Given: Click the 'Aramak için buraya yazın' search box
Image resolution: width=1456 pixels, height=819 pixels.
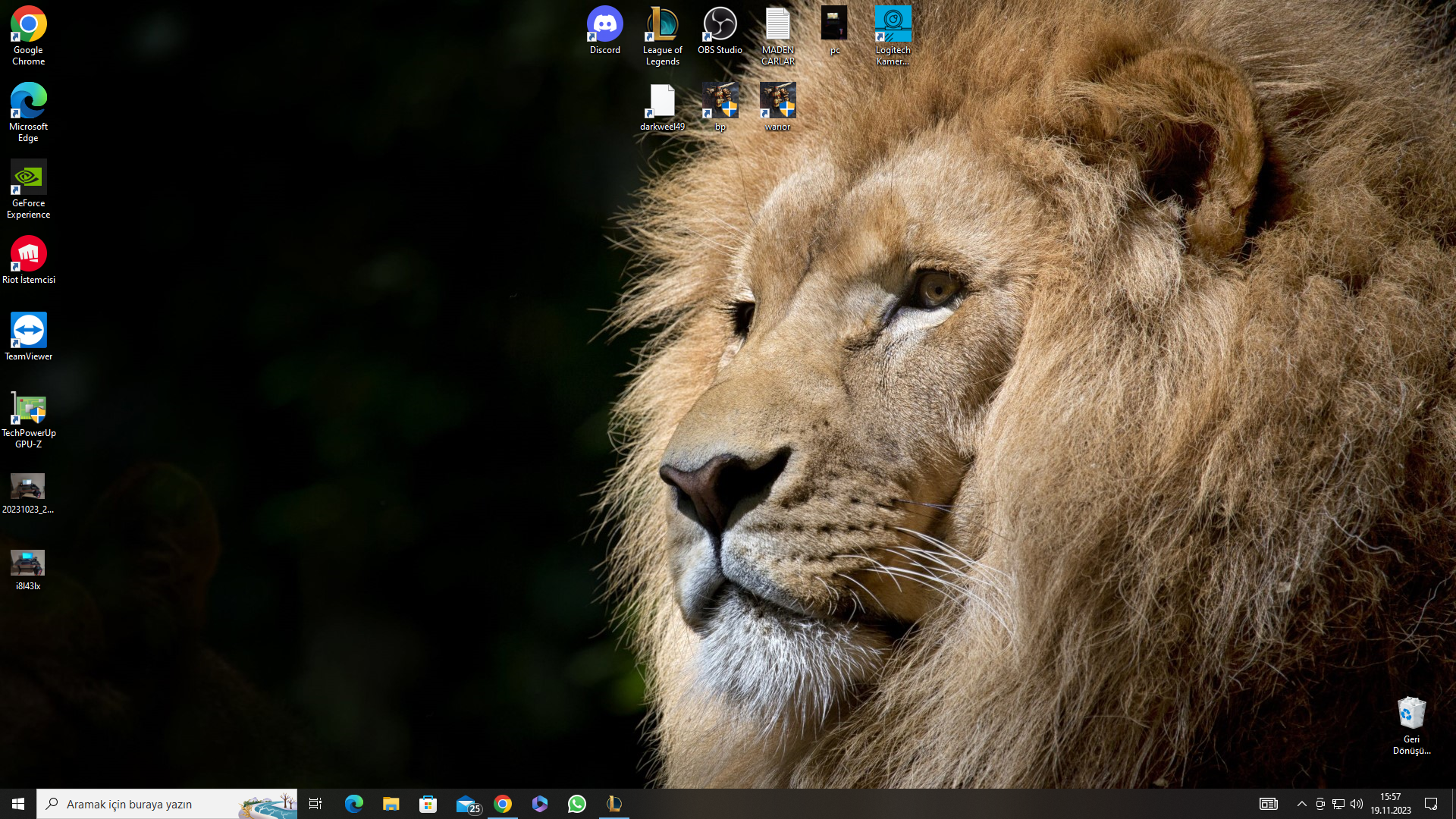Looking at the screenshot, I should 167,804.
